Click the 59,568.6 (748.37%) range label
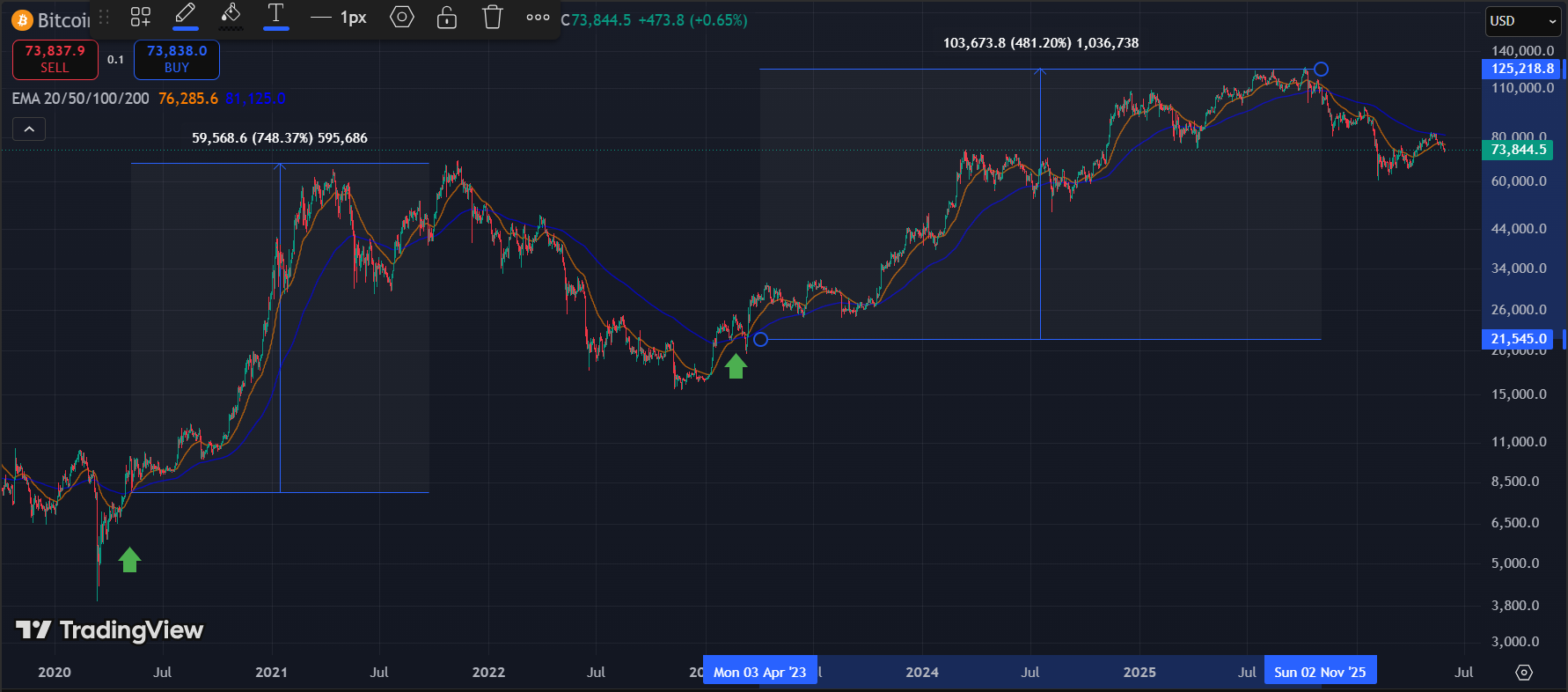Viewport: 1568px width, 692px height. click(280, 138)
